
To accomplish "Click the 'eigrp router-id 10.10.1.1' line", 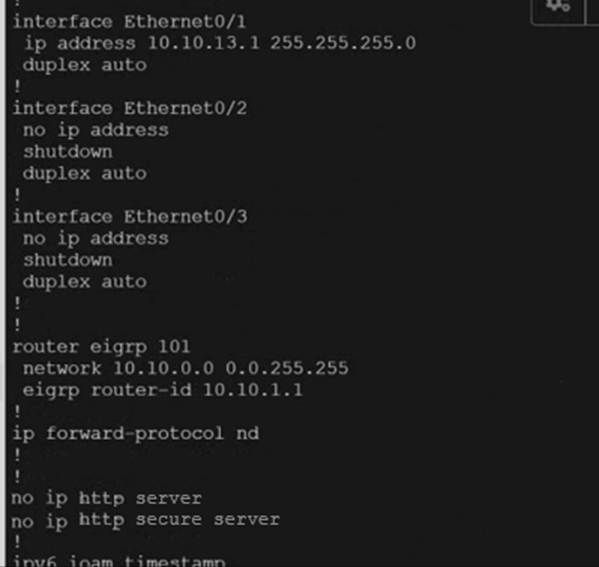I will (163, 390).
